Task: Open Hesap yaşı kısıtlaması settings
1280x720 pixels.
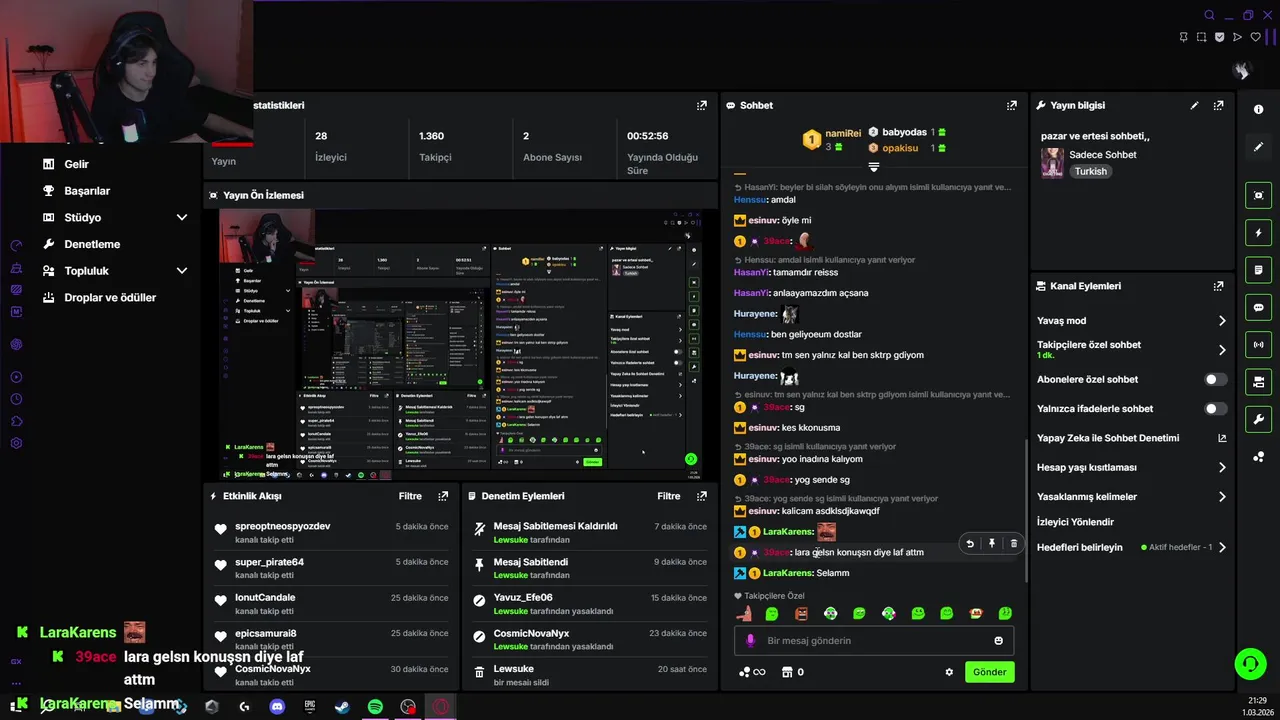Action: click(1221, 467)
